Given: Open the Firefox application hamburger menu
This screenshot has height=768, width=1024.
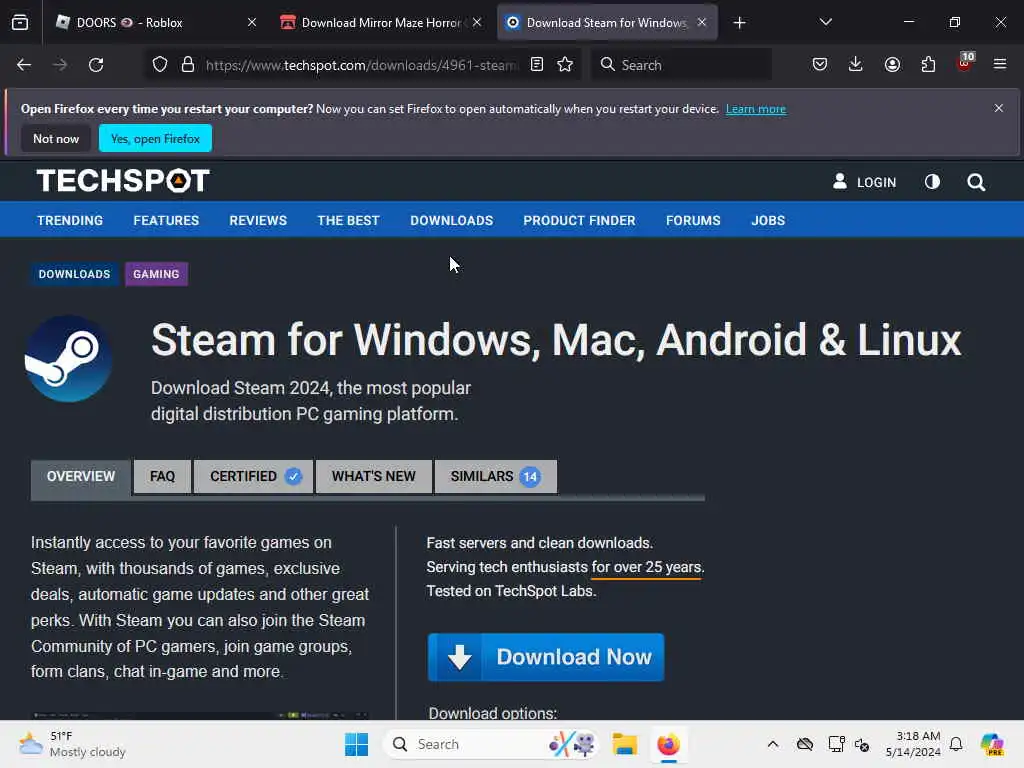Looking at the screenshot, I should click(1000, 65).
